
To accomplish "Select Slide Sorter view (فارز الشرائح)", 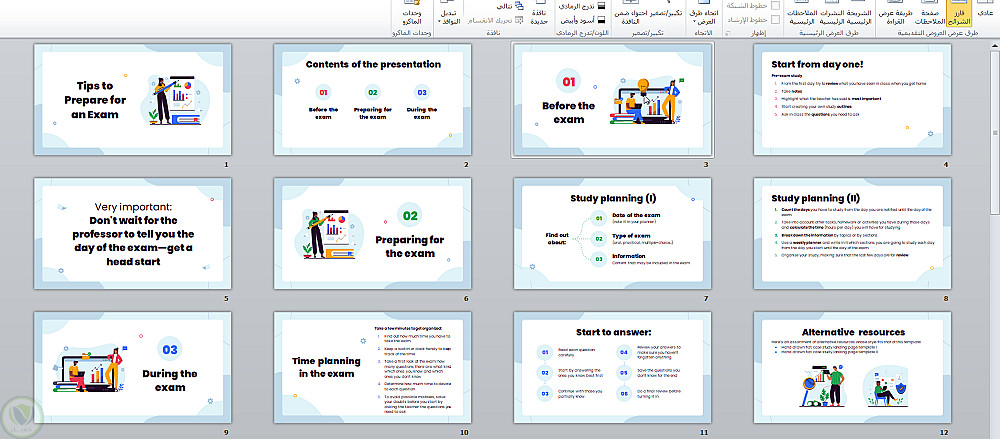I will (x=959, y=13).
